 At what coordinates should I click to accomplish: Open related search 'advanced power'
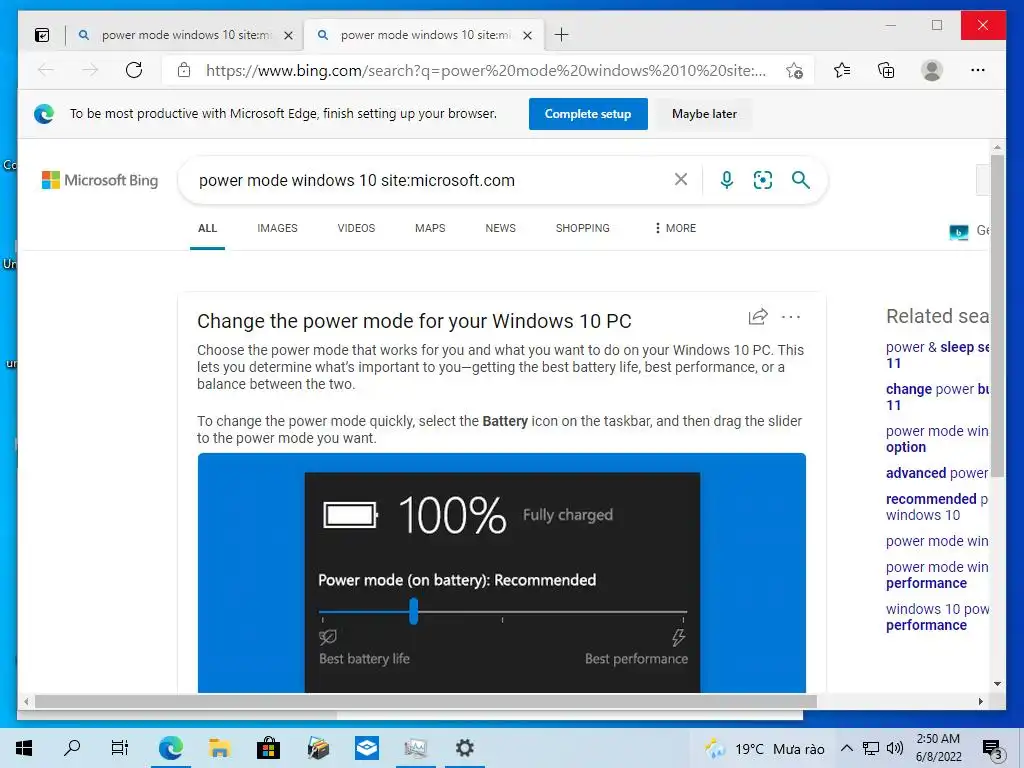point(937,473)
